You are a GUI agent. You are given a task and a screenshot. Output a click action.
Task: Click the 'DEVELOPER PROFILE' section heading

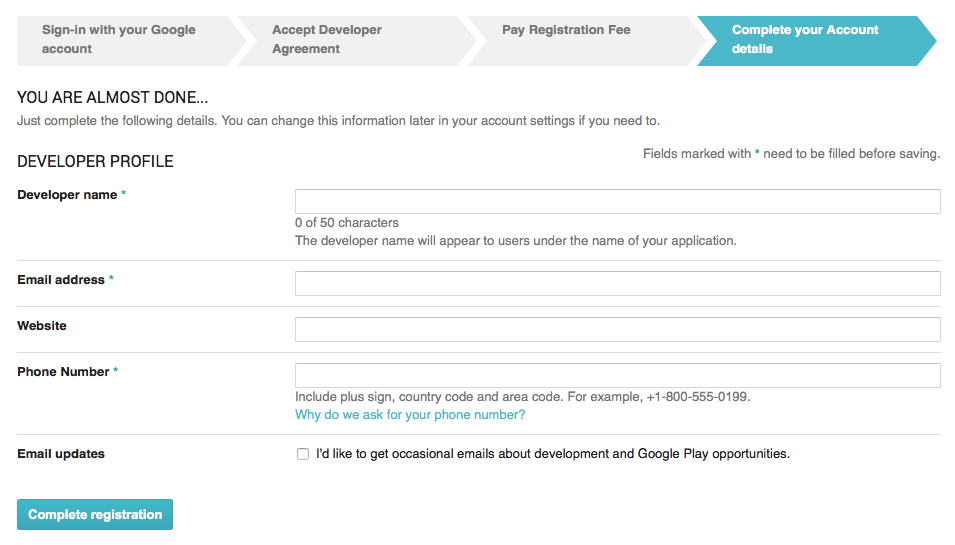[95, 161]
